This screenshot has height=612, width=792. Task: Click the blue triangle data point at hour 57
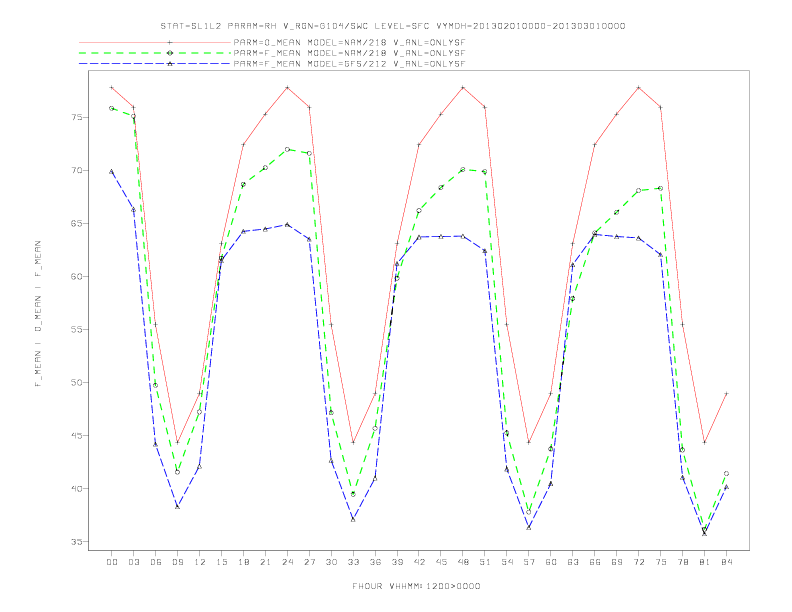click(x=529, y=528)
